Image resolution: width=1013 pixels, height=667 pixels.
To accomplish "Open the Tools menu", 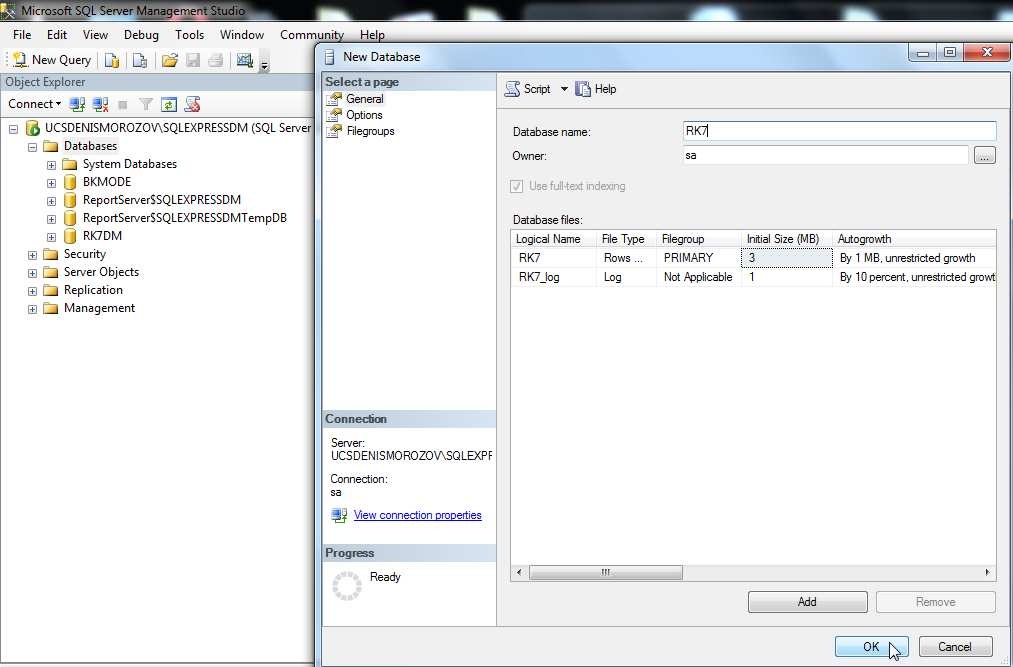I will (x=189, y=35).
